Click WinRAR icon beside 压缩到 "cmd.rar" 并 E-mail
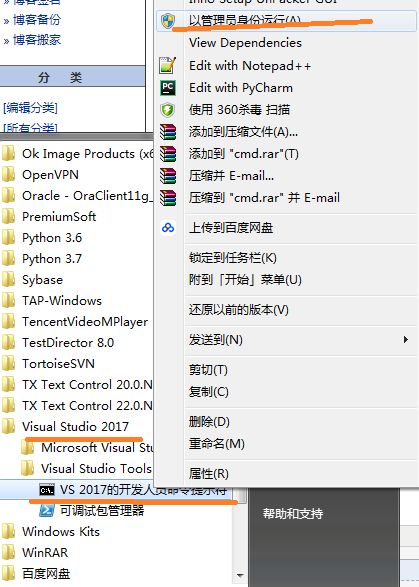Screen dimensions: 419x587 pyautogui.click(x=168, y=198)
